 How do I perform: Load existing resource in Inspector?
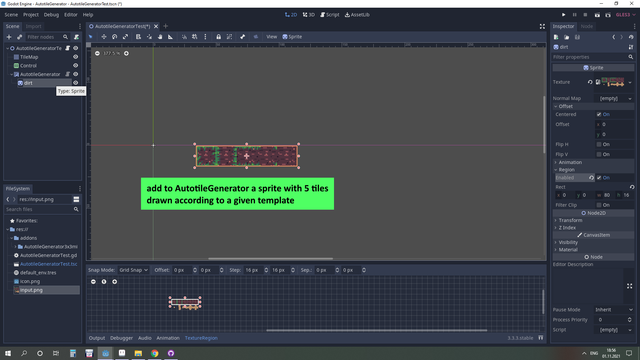pos(567,37)
